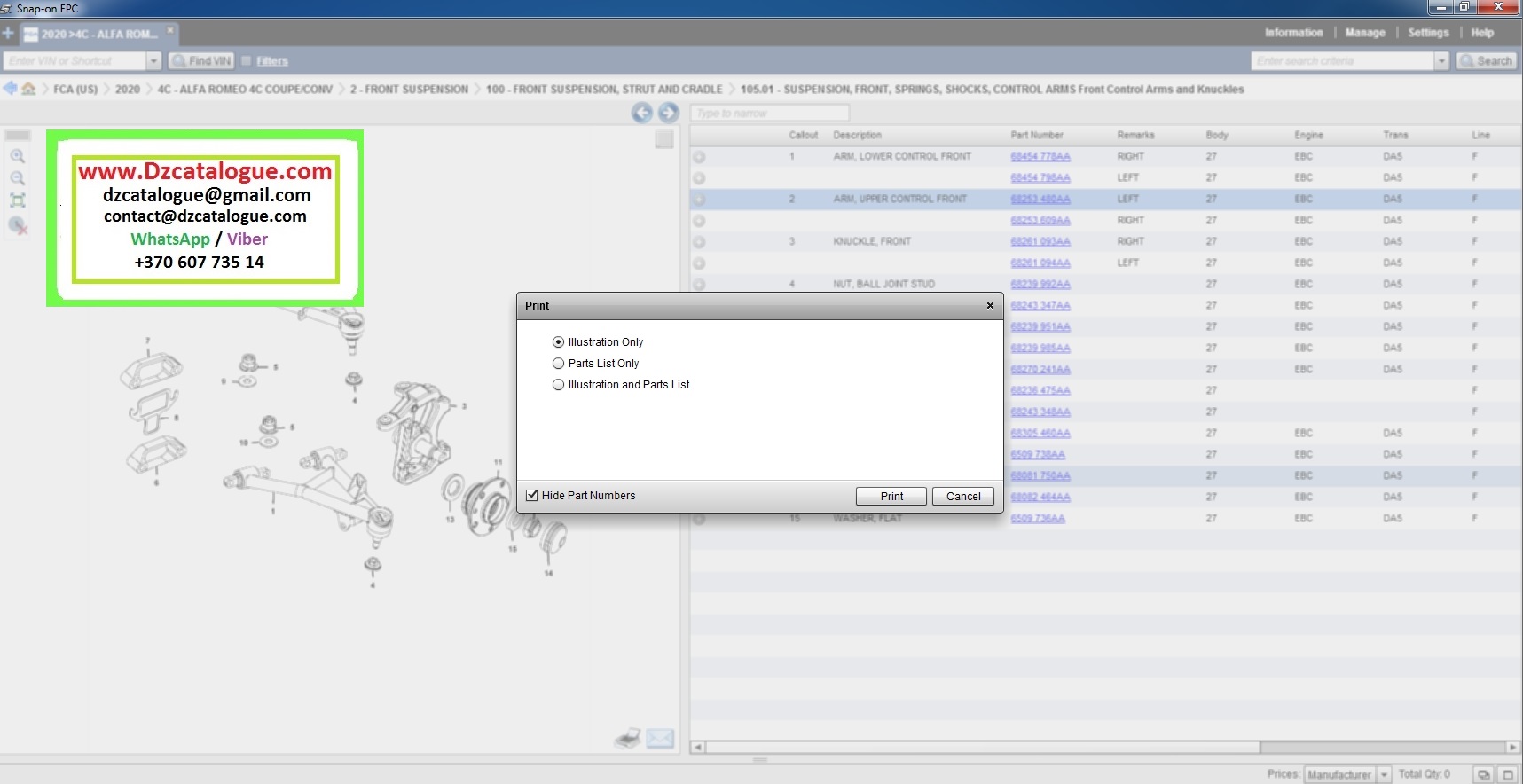The image size is (1523, 784).
Task: Add KNUCKLE, FRONT row to list
Action: (699, 242)
